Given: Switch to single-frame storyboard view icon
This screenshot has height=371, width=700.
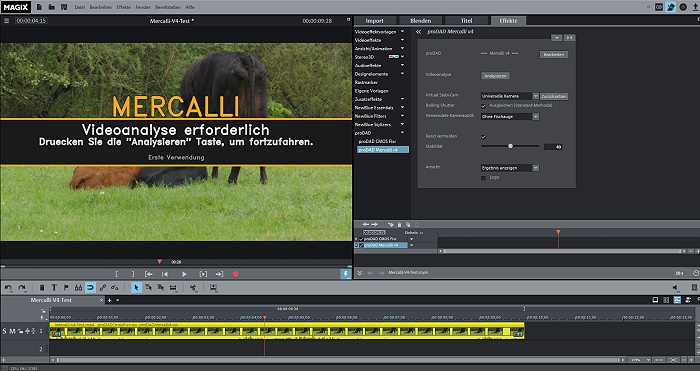Looking at the screenshot, I should click(655, 300).
